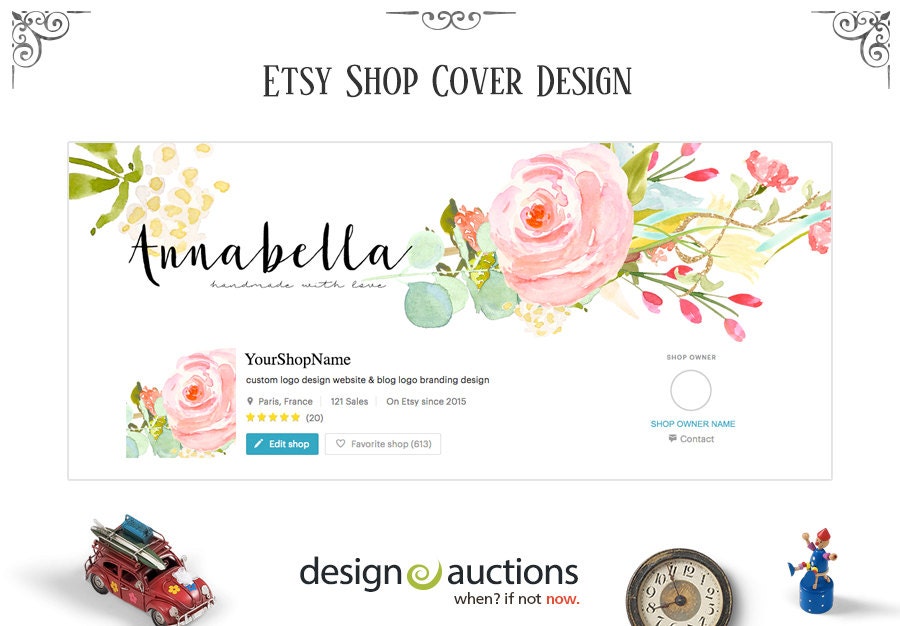The image size is (900, 626).
Task: Click the green swirl design auctions logo
Action: tap(424, 575)
